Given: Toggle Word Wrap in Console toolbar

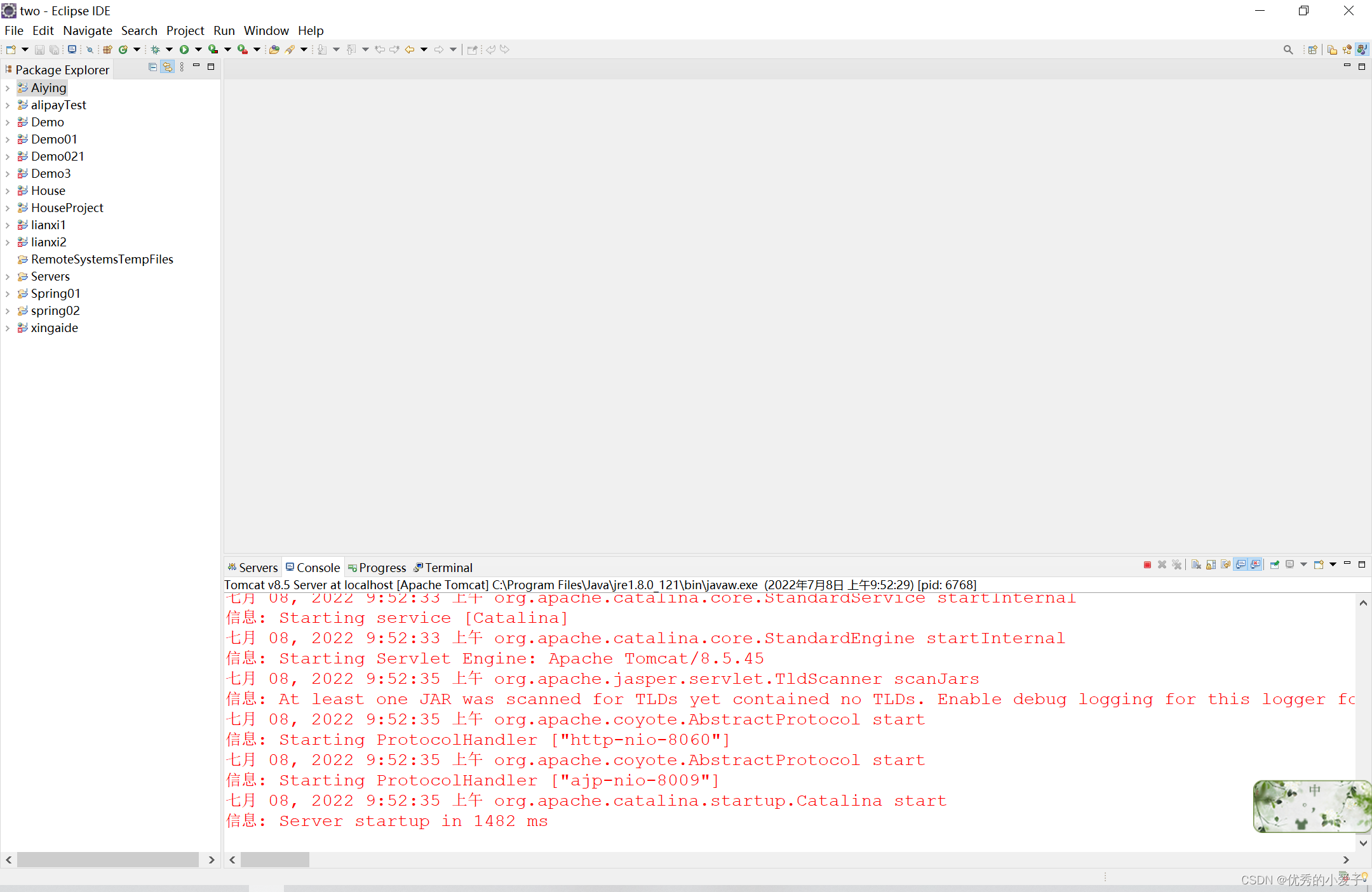Looking at the screenshot, I should [1225, 564].
